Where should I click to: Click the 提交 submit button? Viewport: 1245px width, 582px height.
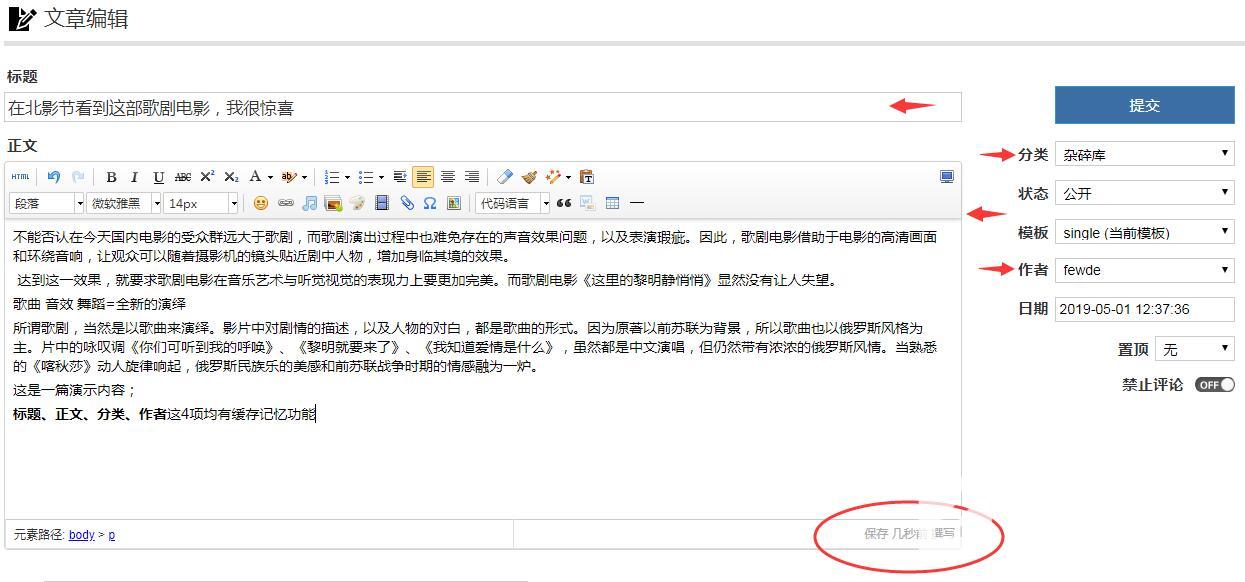point(1144,105)
